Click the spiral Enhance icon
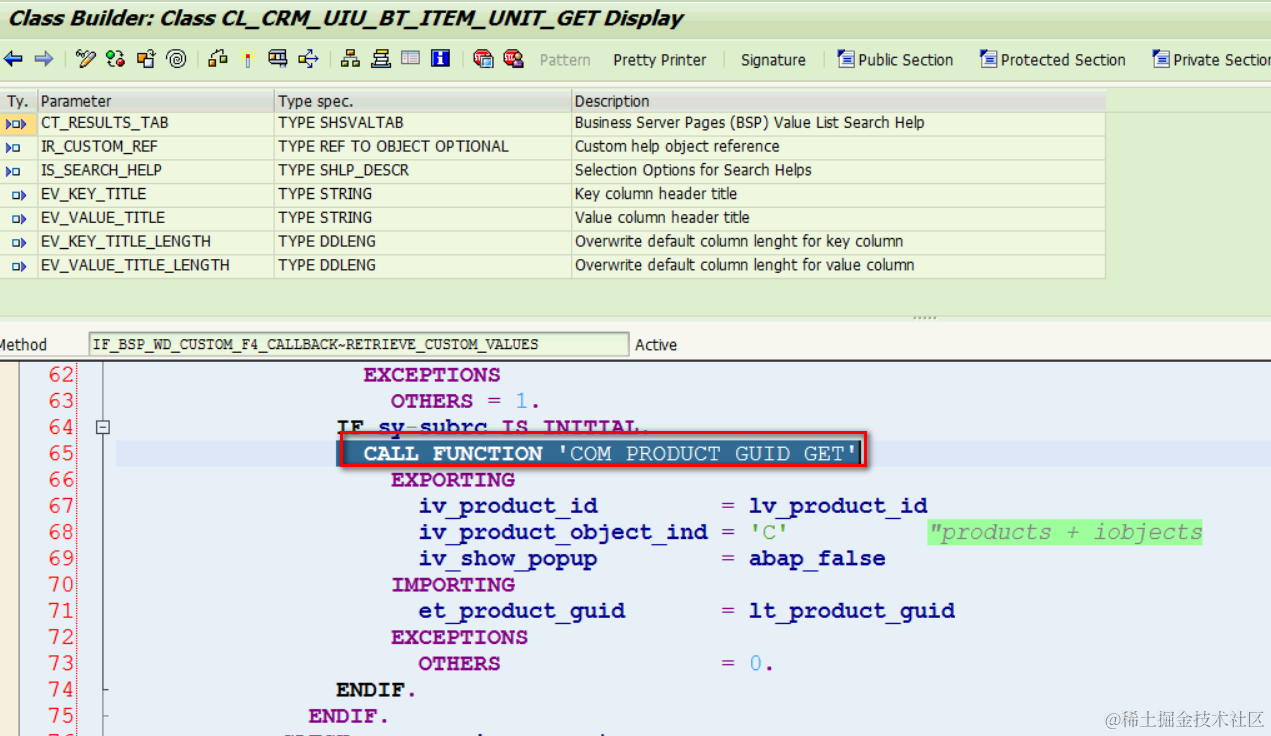 pyautogui.click(x=177, y=59)
